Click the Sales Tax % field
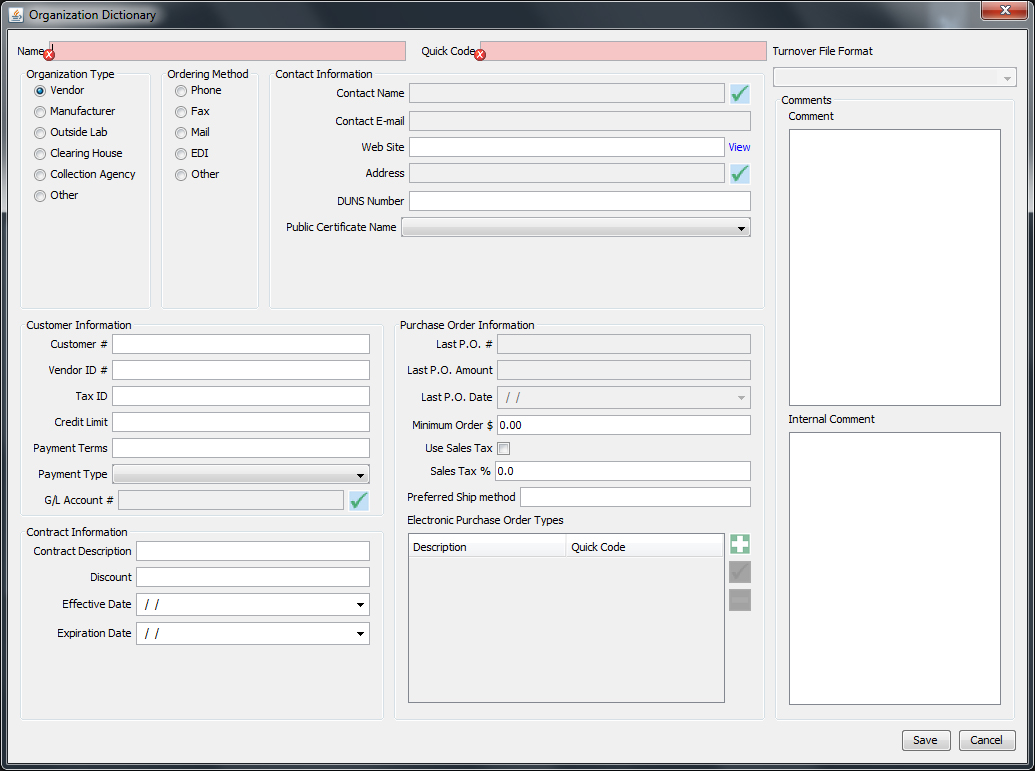Screen dimensions: 1035x771 pyautogui.click(x=623, y=471)
